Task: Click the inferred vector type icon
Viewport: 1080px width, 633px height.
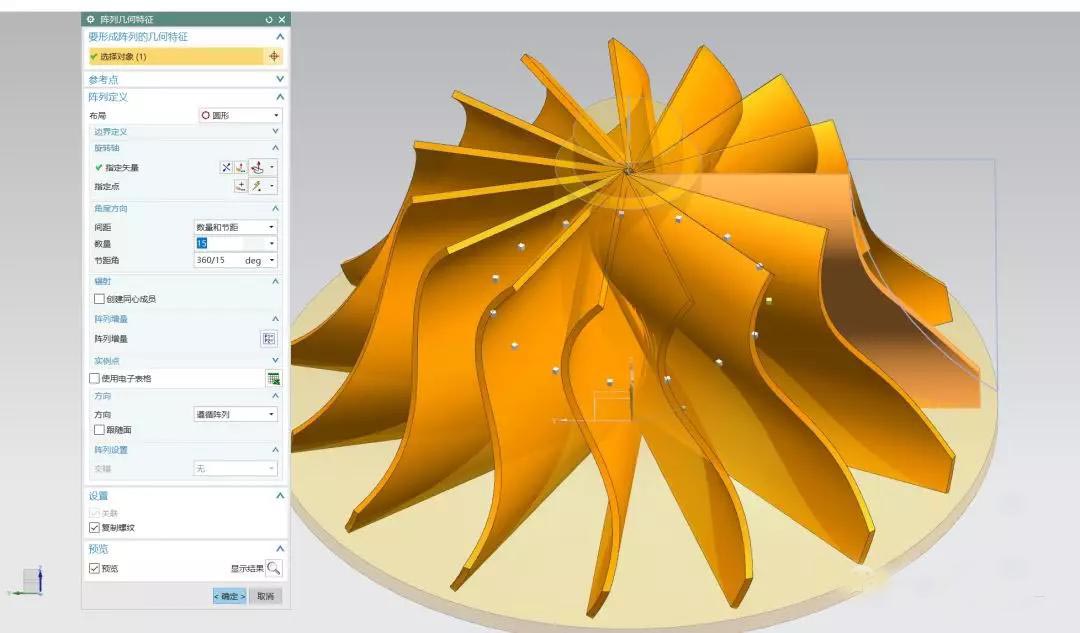Action: click(258, 167)
